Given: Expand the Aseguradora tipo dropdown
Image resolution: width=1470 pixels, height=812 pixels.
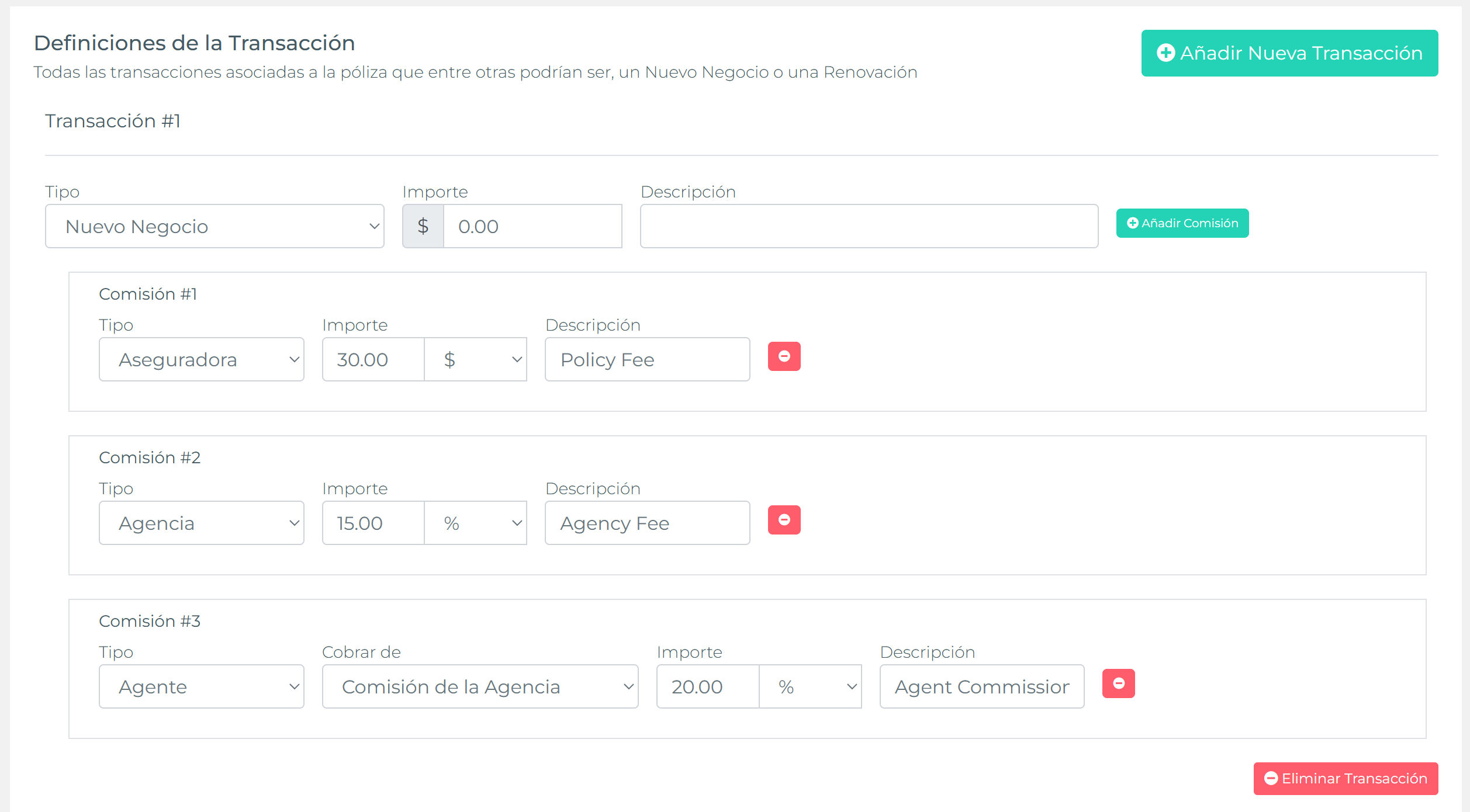Looking at the screenshot, I should 201,360.
